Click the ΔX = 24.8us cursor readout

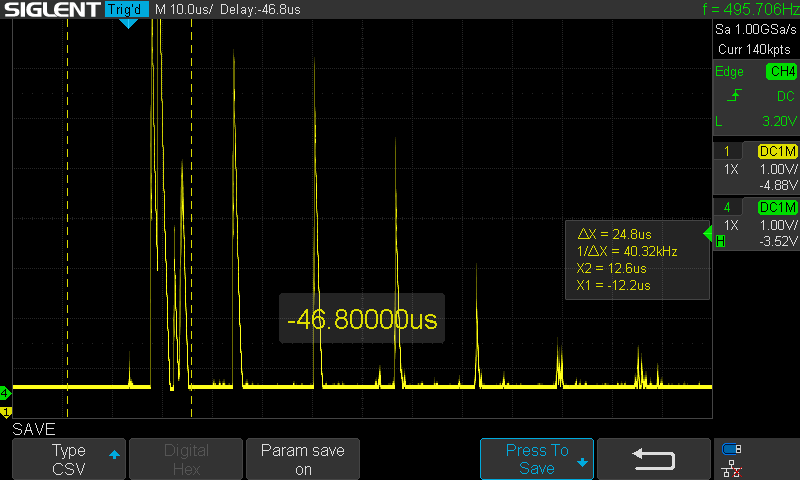pos(614,234)
